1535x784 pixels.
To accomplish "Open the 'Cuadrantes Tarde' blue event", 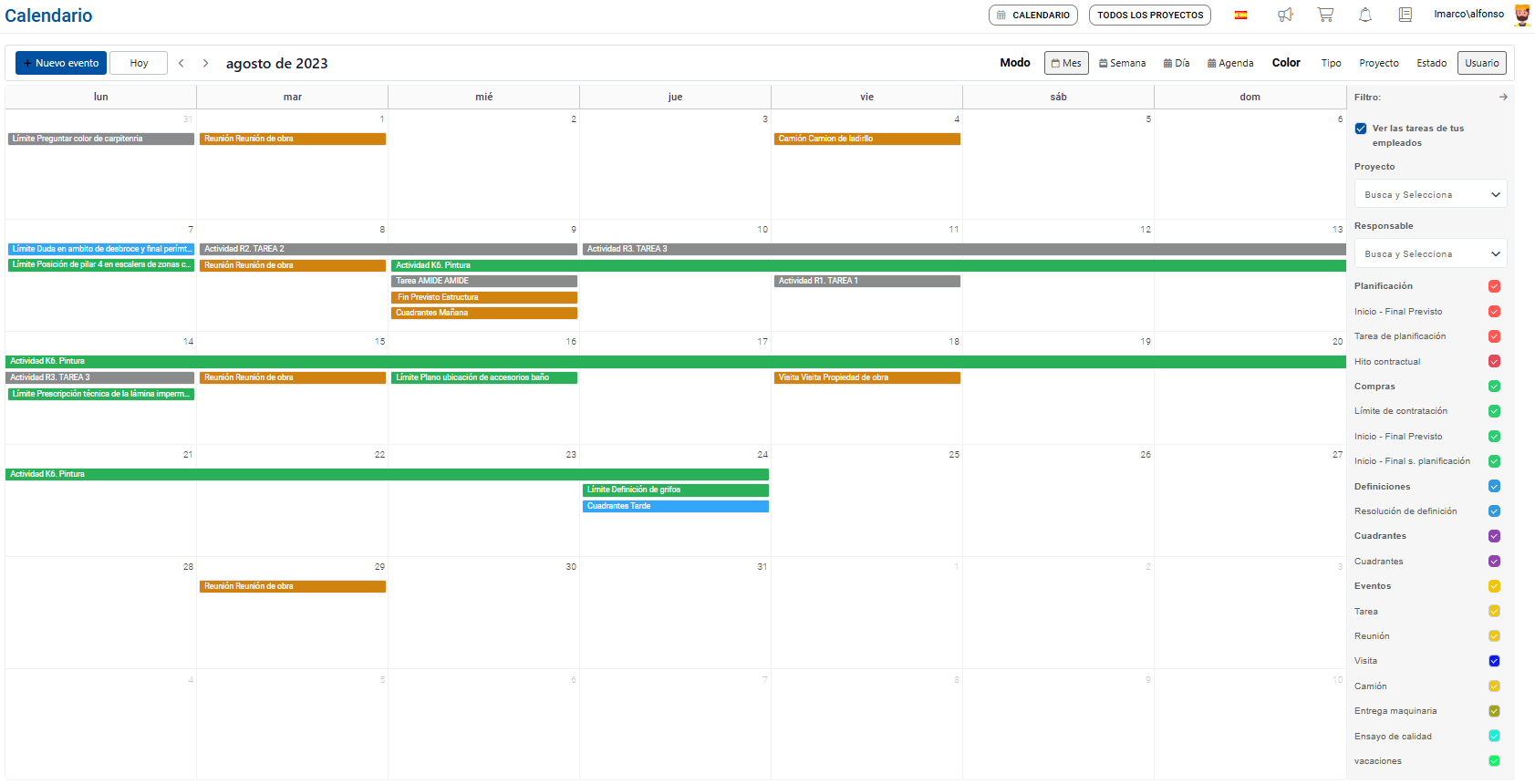I will [x=675, y=506].
